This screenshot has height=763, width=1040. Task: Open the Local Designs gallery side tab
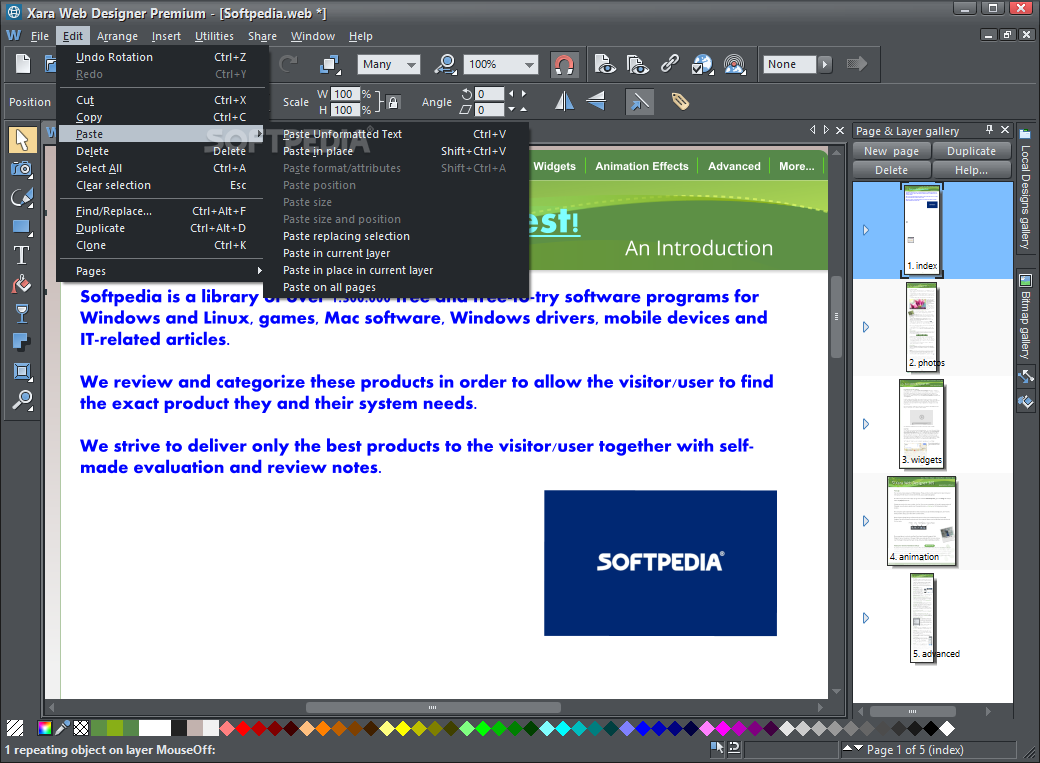(x=1025, y=190)
